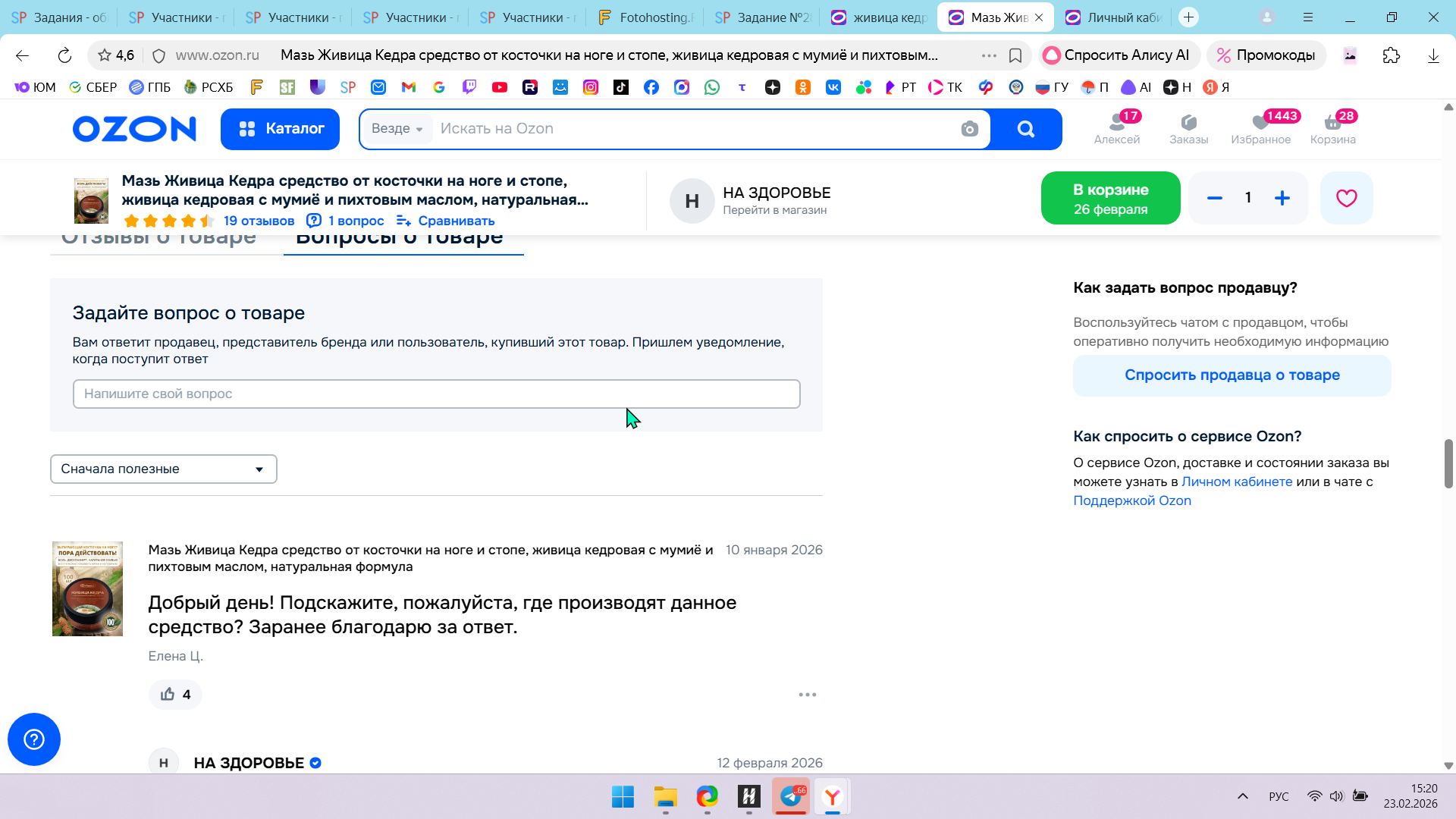
Task: Open the three-dots menu on question
Action: tap(807, 695)
